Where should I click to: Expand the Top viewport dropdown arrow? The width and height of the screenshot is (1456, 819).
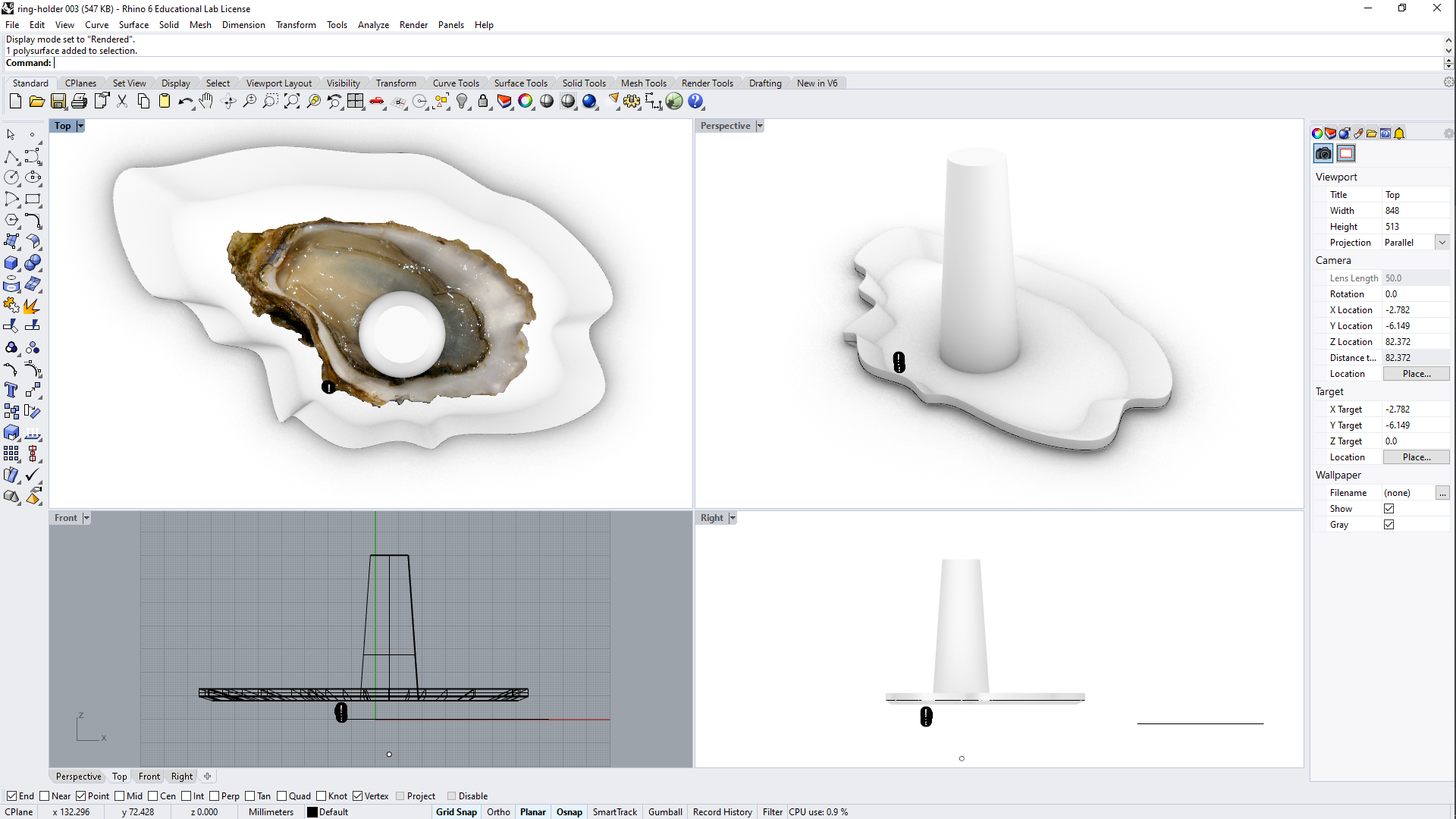pyautogui.click(x=80, y=125)
